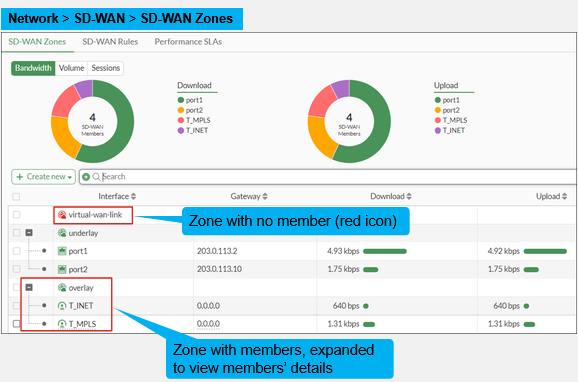Image resolution: width=578 pixels, height=382 pixels.
Task: Click the Upload legend heading
Action: (x=446, y=85)
